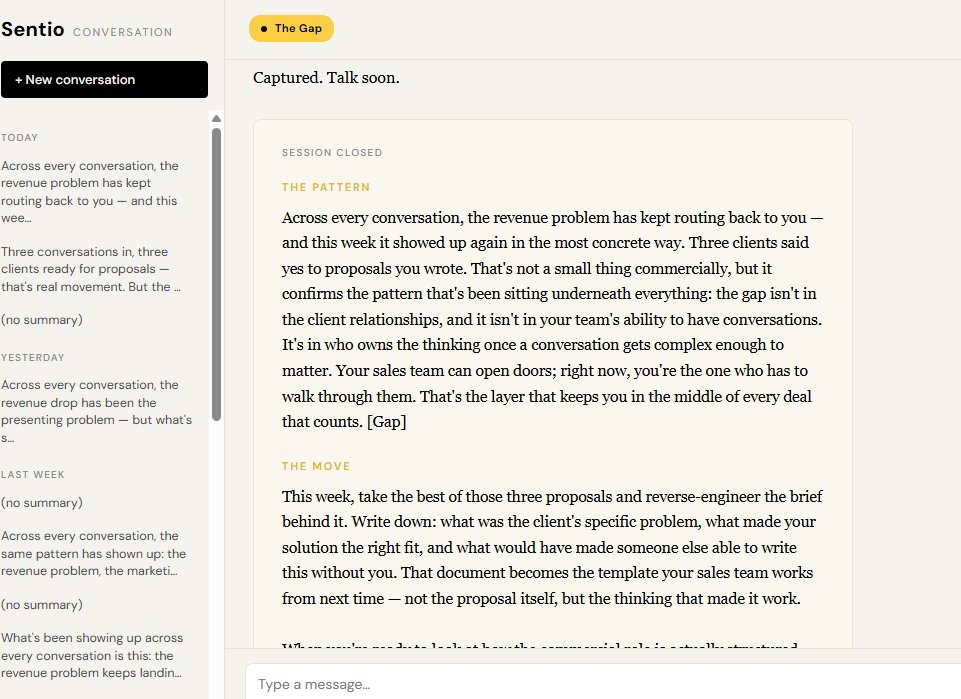This screenshot has height=699, width=961.
Task: Select The Gap badge pill
Action: tap(291, 28)
